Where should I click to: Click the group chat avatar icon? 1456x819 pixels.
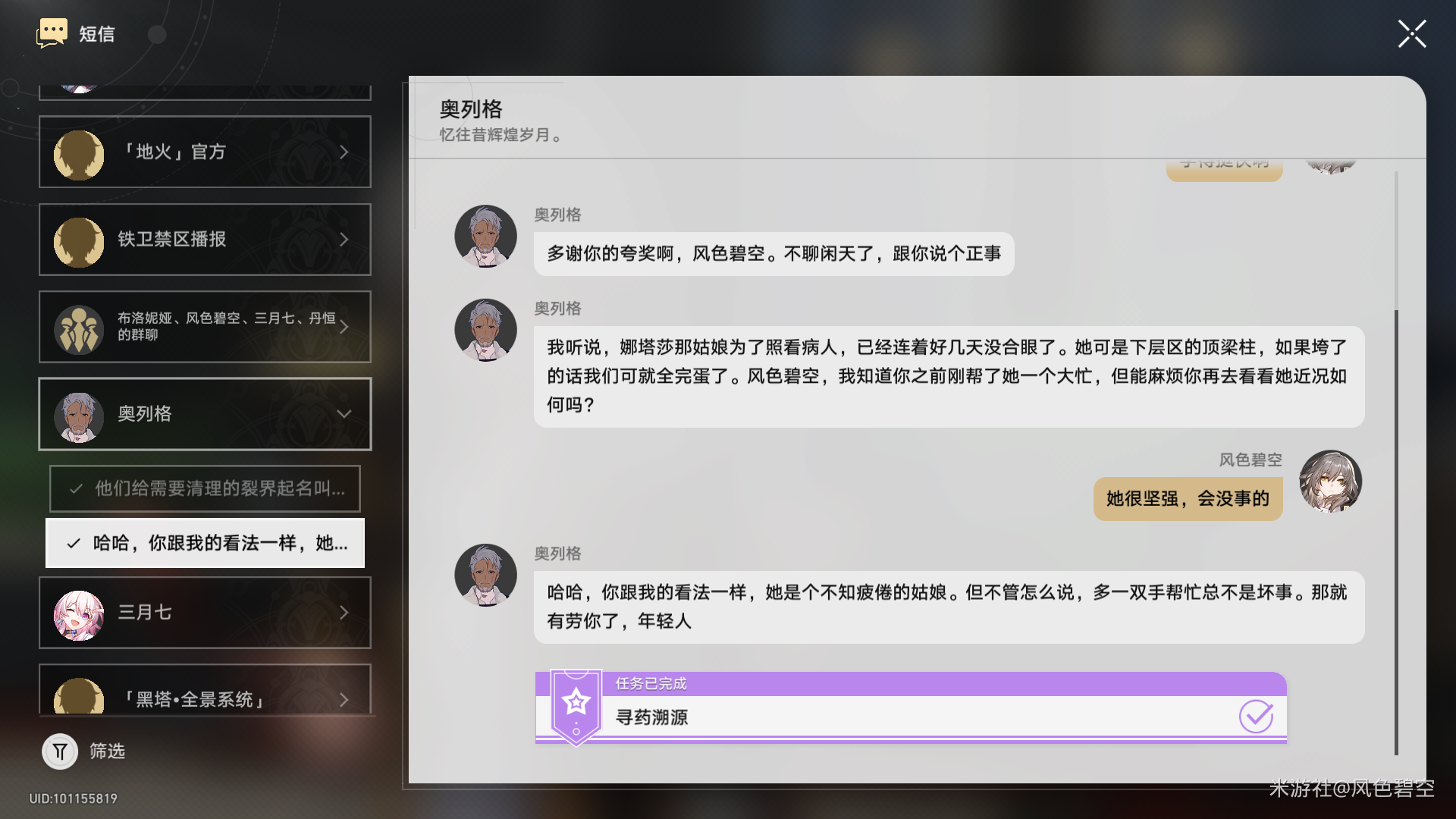tap(79, 330)
